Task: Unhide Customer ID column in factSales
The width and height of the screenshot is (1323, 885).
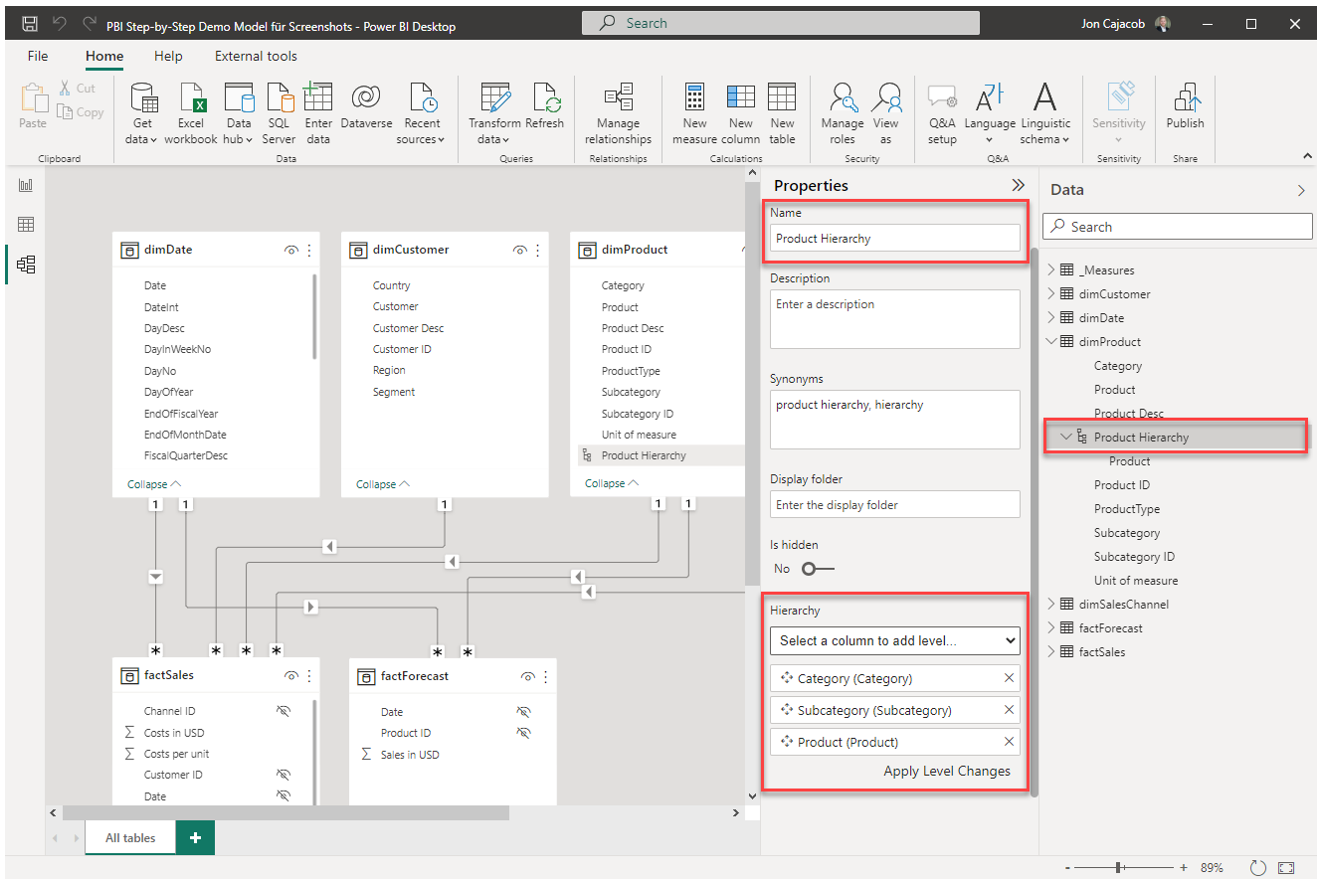Action: click(284, 775)
